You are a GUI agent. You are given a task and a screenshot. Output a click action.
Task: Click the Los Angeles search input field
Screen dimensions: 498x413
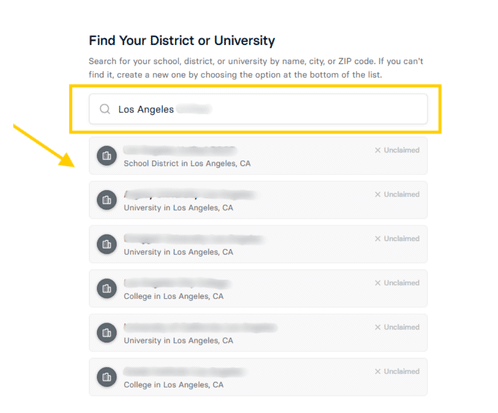pos(258,109)
